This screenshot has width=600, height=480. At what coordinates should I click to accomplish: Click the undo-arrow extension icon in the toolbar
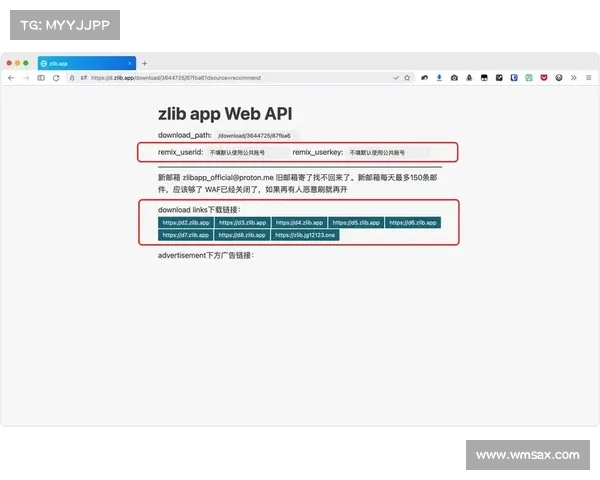[424, 78]
